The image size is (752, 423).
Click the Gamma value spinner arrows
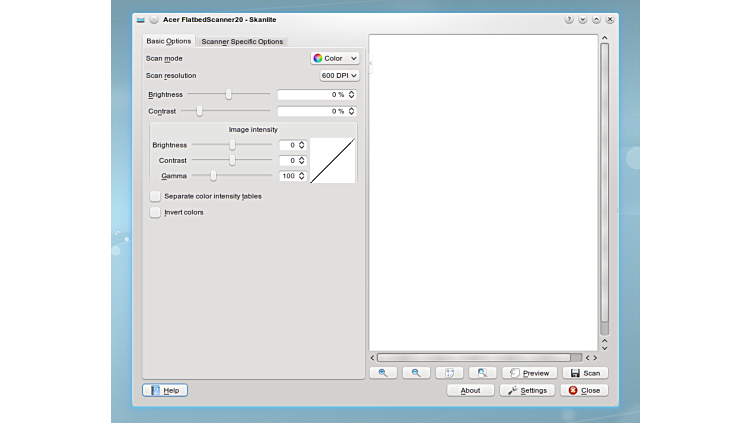coord(302,176)
